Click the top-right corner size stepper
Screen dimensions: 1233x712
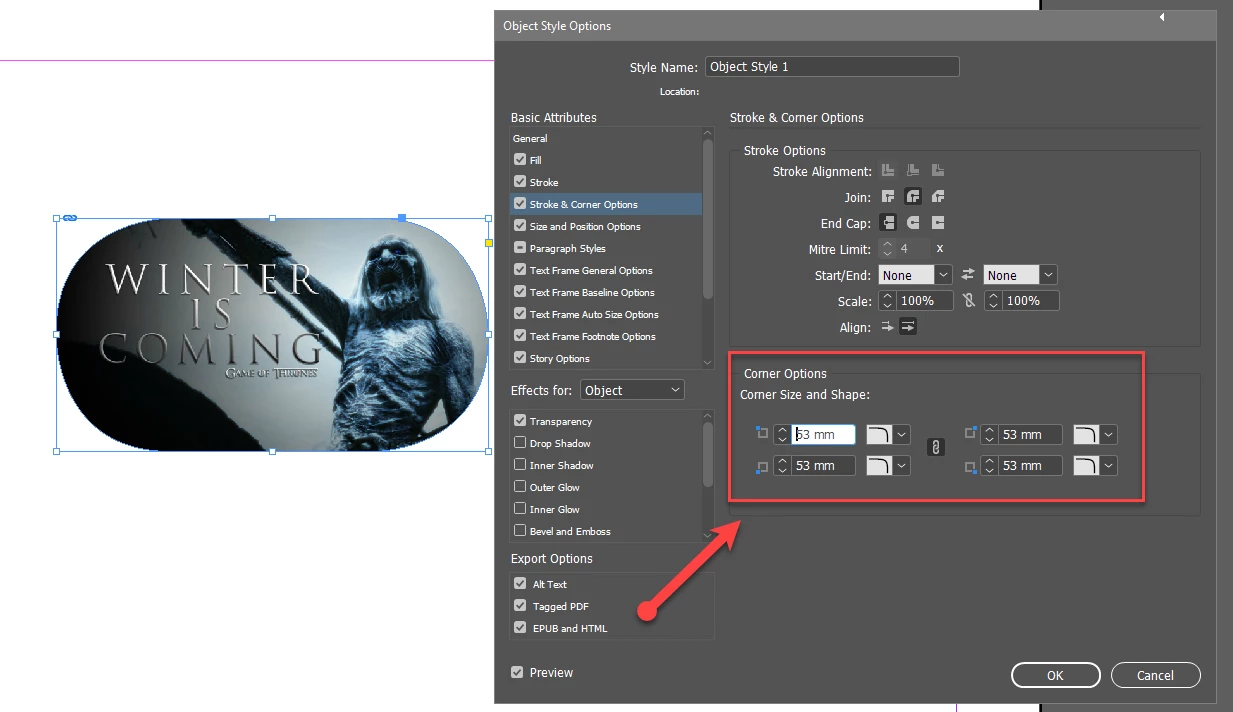(989, 434)
